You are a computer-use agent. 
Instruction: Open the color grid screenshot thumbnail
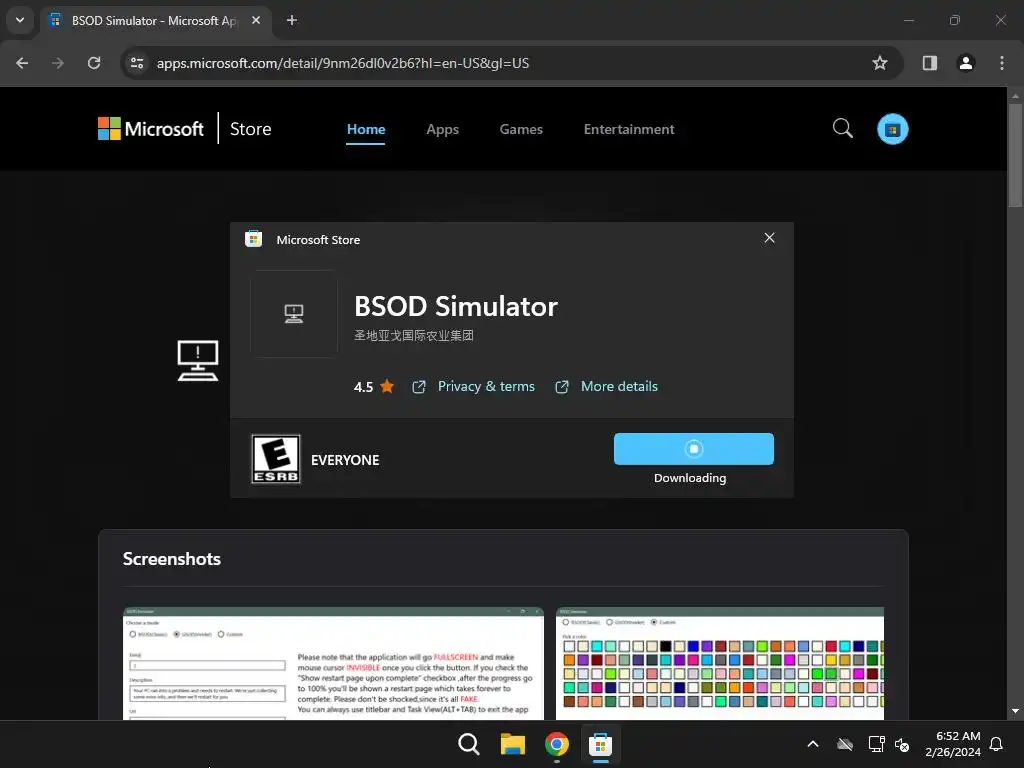click(720, 664)
